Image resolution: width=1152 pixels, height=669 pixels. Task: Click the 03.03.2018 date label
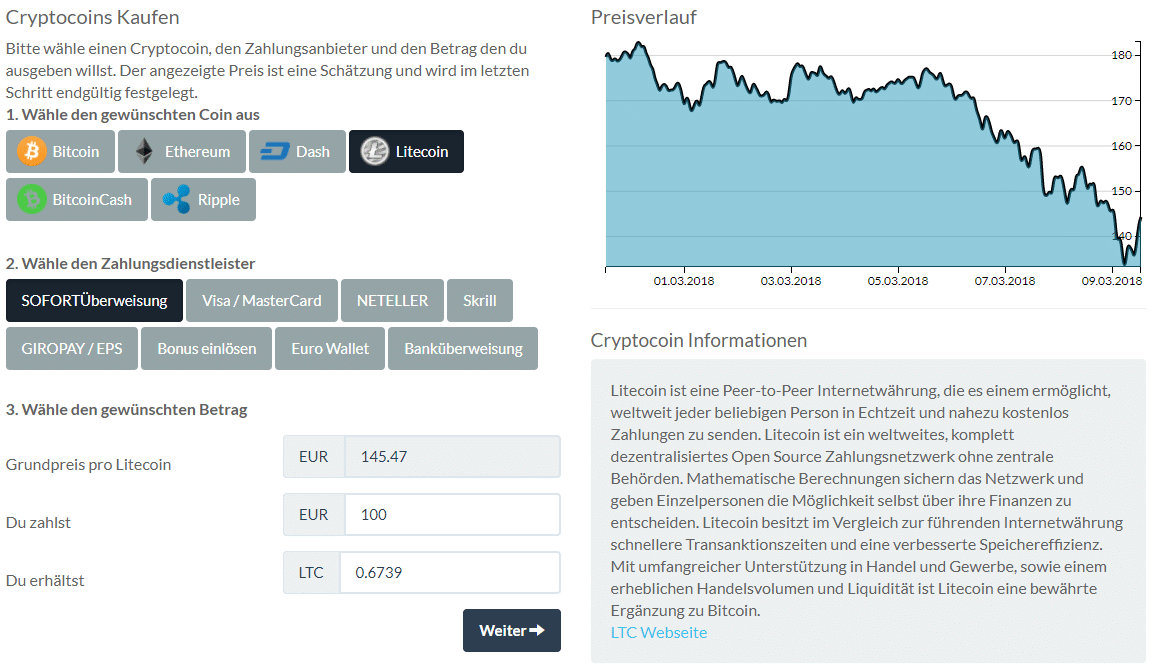coord(791,281)
